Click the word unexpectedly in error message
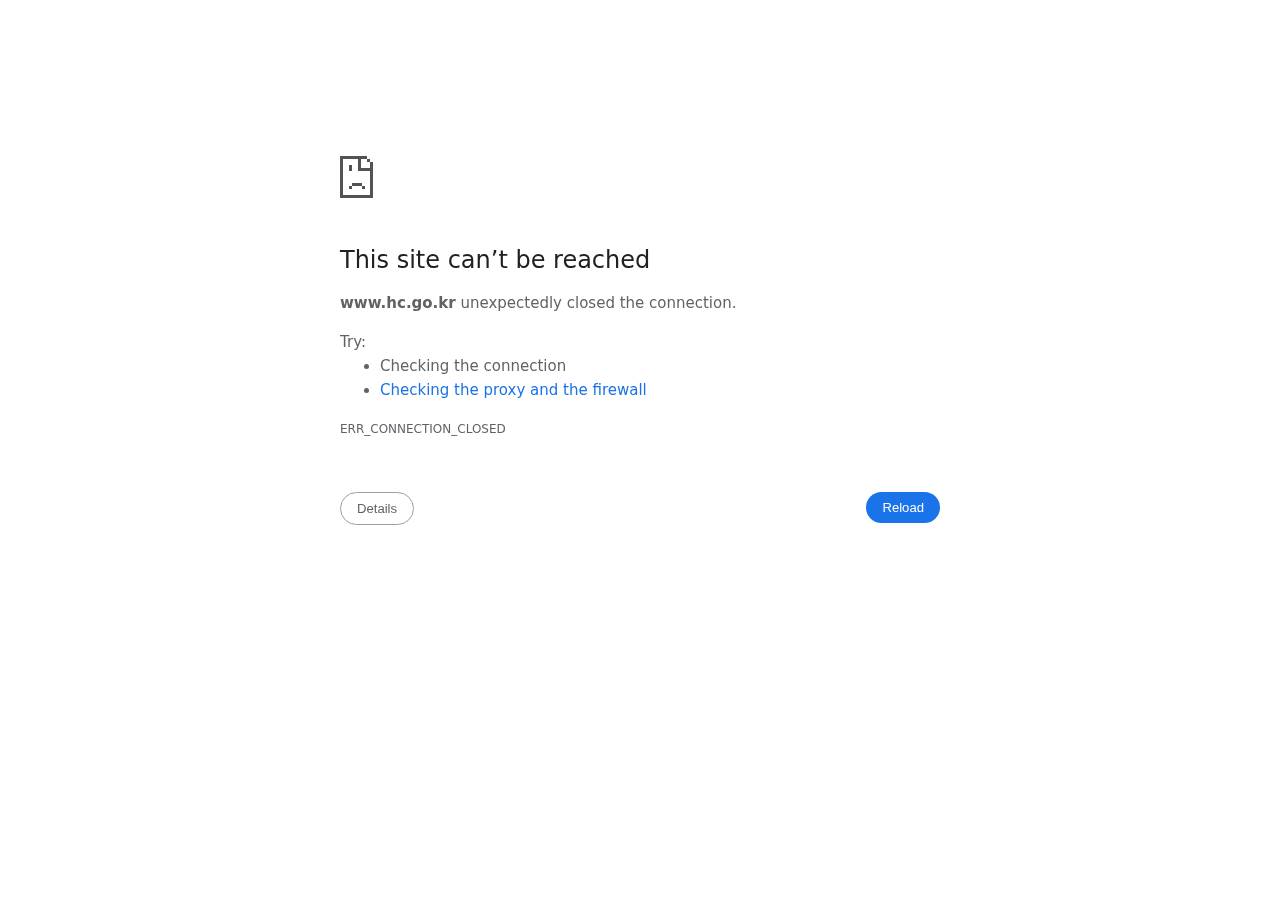This screenshot has width=1280, height=900. [511, 303]
